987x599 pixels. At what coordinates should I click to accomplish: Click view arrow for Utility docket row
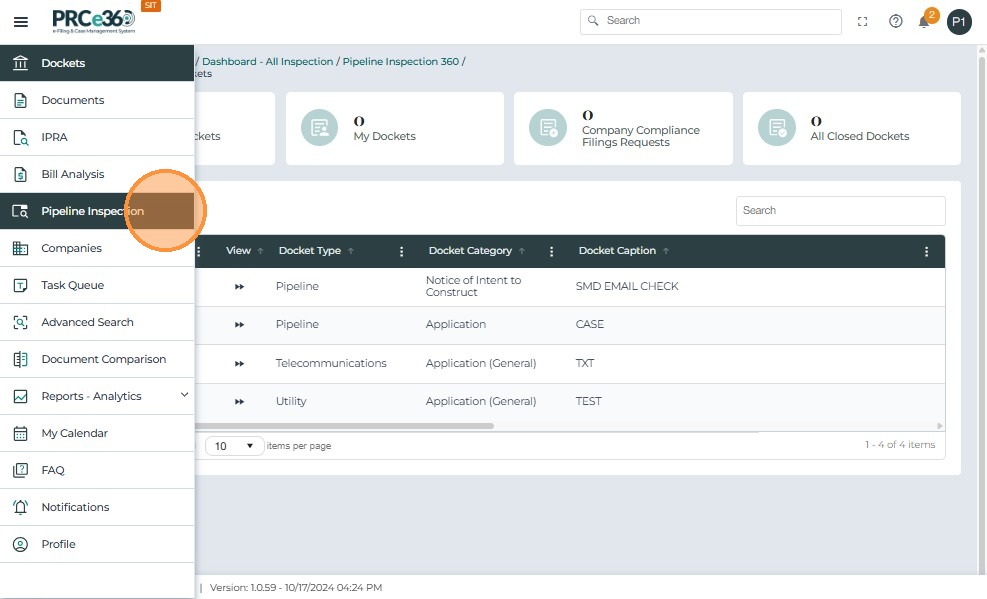239,402
